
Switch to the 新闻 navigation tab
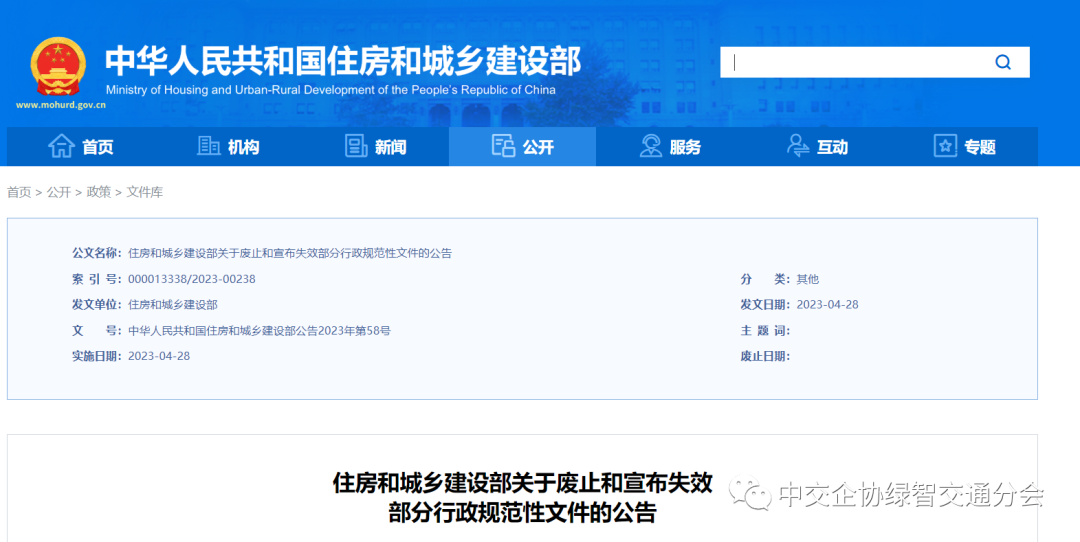(x=391, y=147)
